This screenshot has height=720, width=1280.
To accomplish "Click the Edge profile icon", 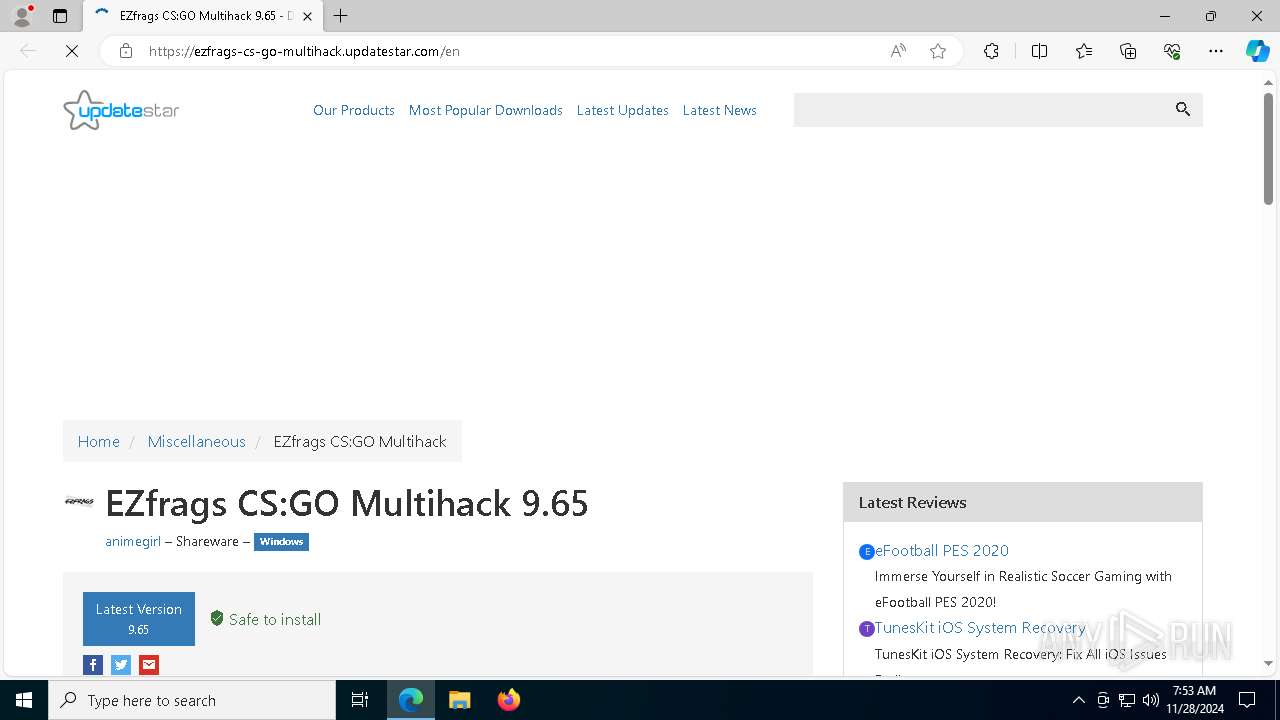I will pos(22,16).
